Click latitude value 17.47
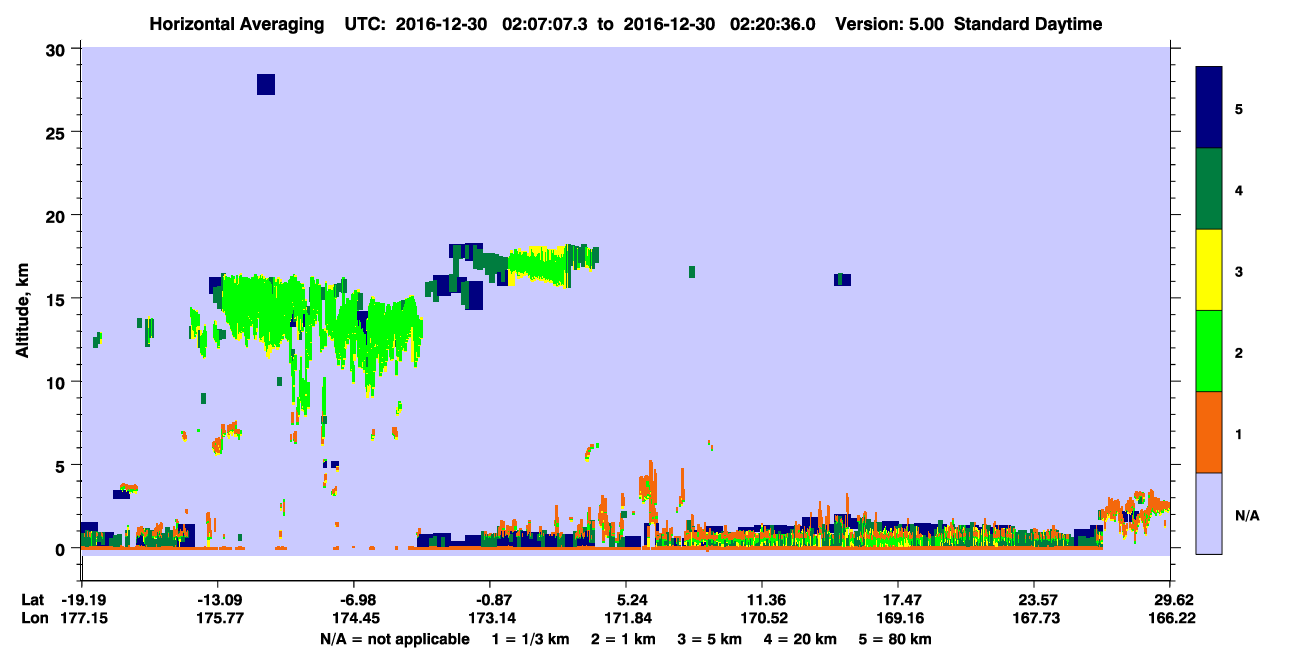 tap(898, 599)
